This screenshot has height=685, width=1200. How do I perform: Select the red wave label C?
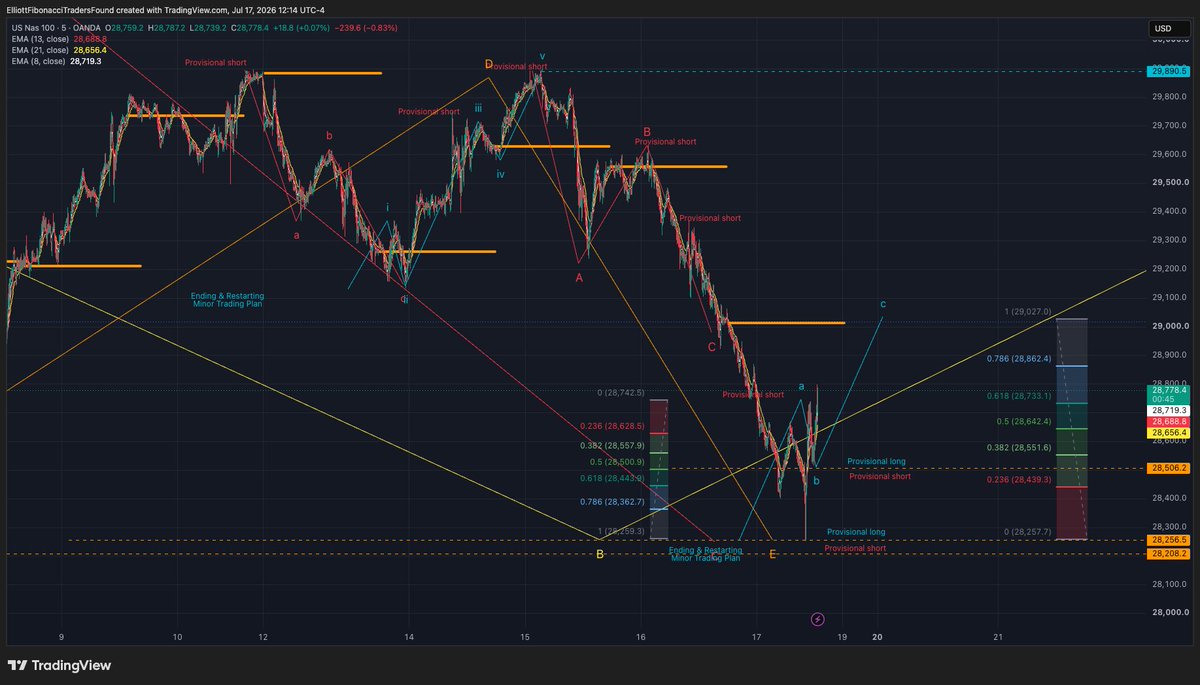click(x=712, y=347)
